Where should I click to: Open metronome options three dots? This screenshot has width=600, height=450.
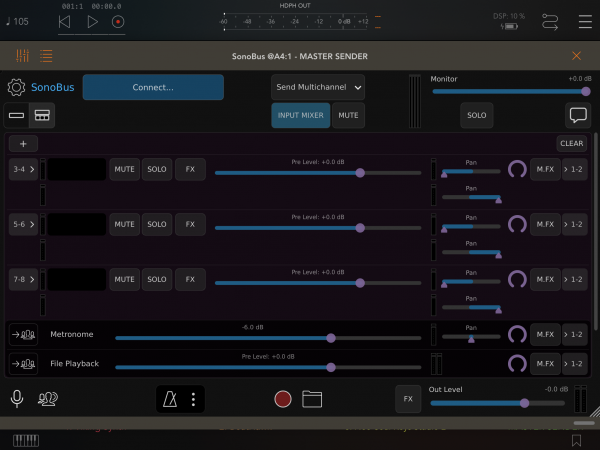pyautogui.click(x=193, y=399)
